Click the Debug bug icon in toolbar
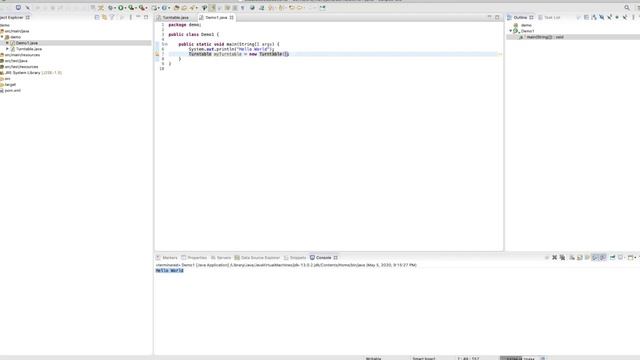This screenshot has height=360, width=640. coord(110,7)
